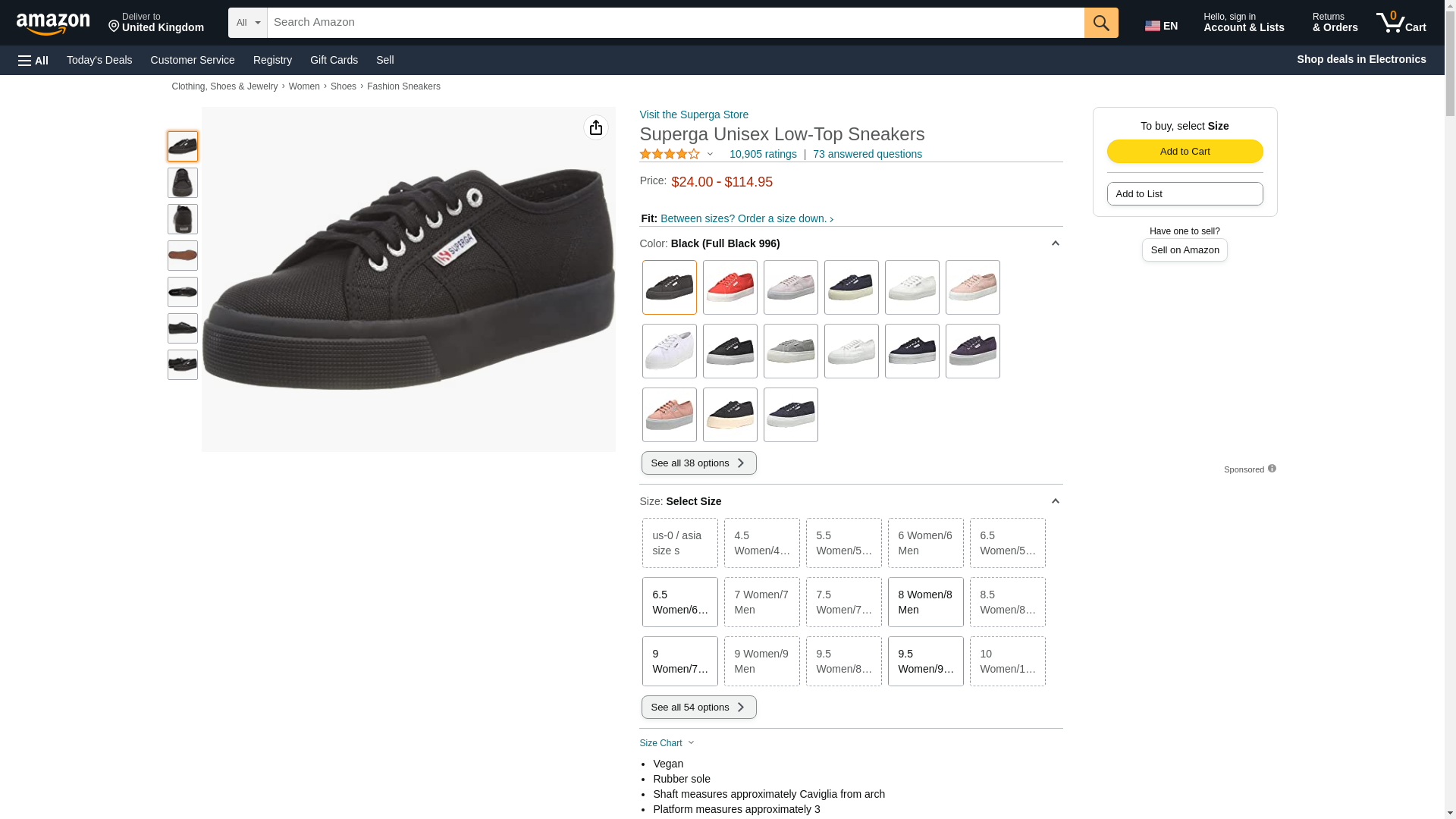The width and height of the screenshot is (1456, 819).
Task: Click the Amazon logo
Action: [x=53, y=24]
